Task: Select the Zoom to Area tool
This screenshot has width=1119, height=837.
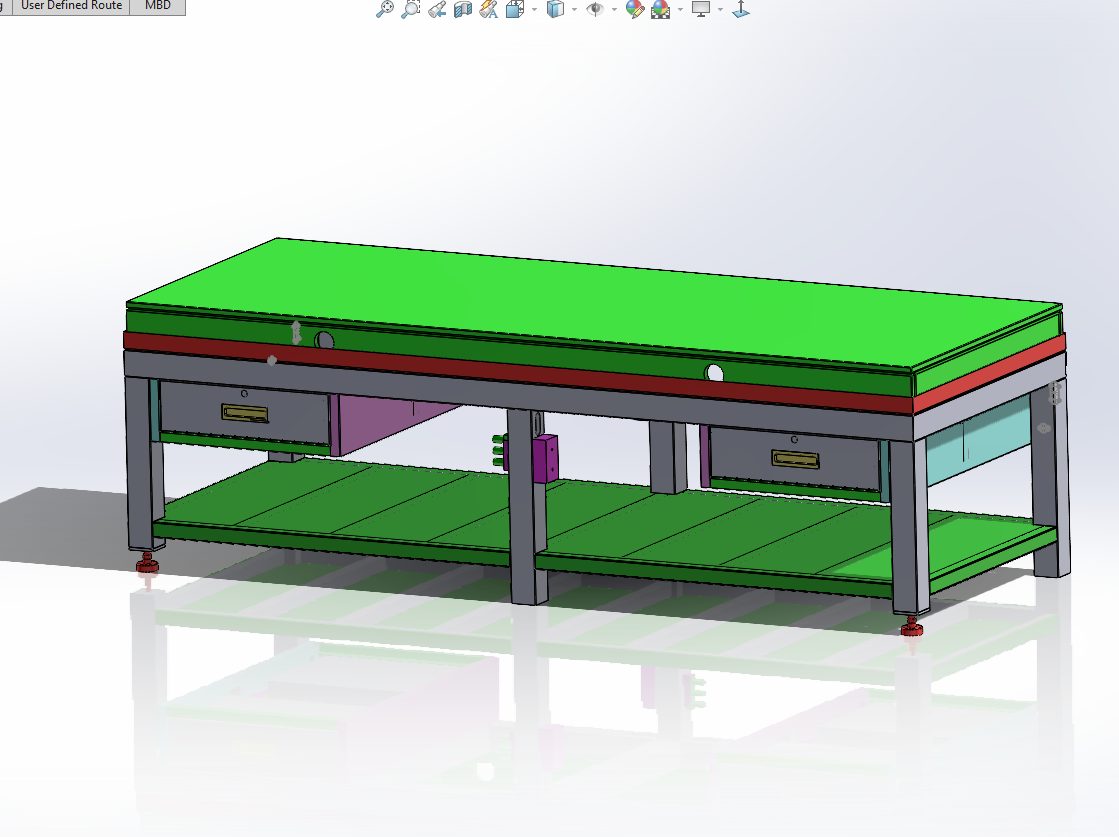Action: point(410,9)
